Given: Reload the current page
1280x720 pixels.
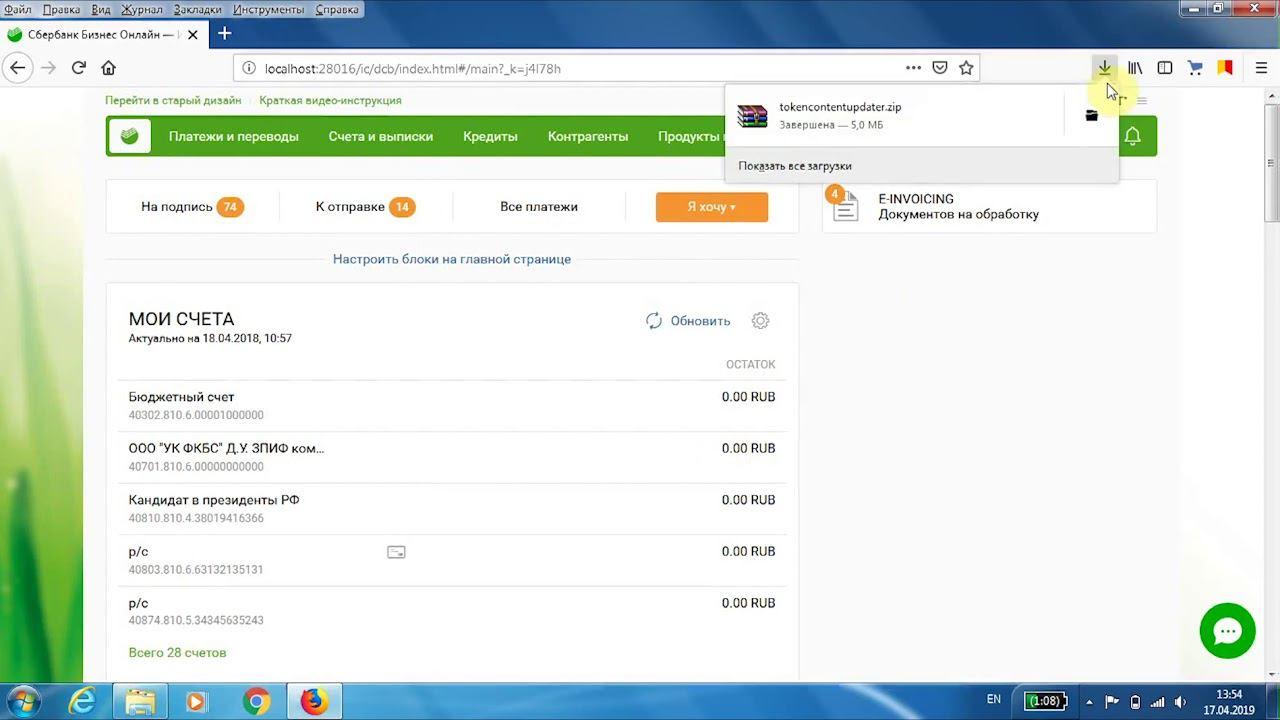Looking at the screenshot, I should pyautogui.click(x=79, y=68).
